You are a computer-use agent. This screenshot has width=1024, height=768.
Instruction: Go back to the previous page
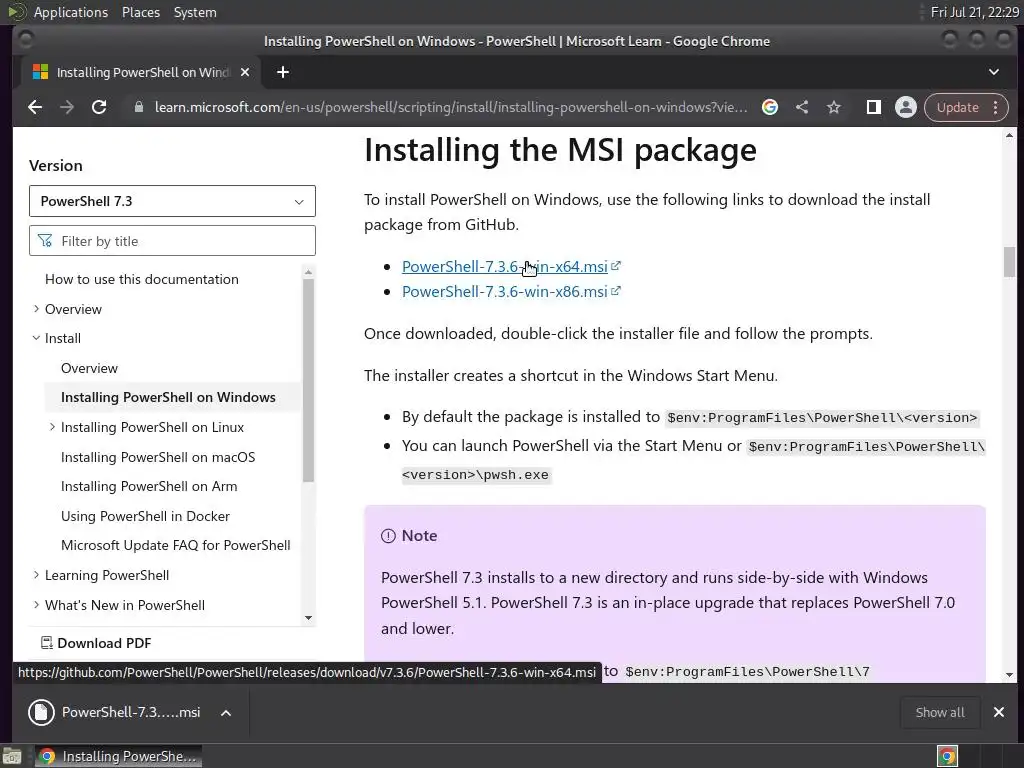tap(35, 107)
